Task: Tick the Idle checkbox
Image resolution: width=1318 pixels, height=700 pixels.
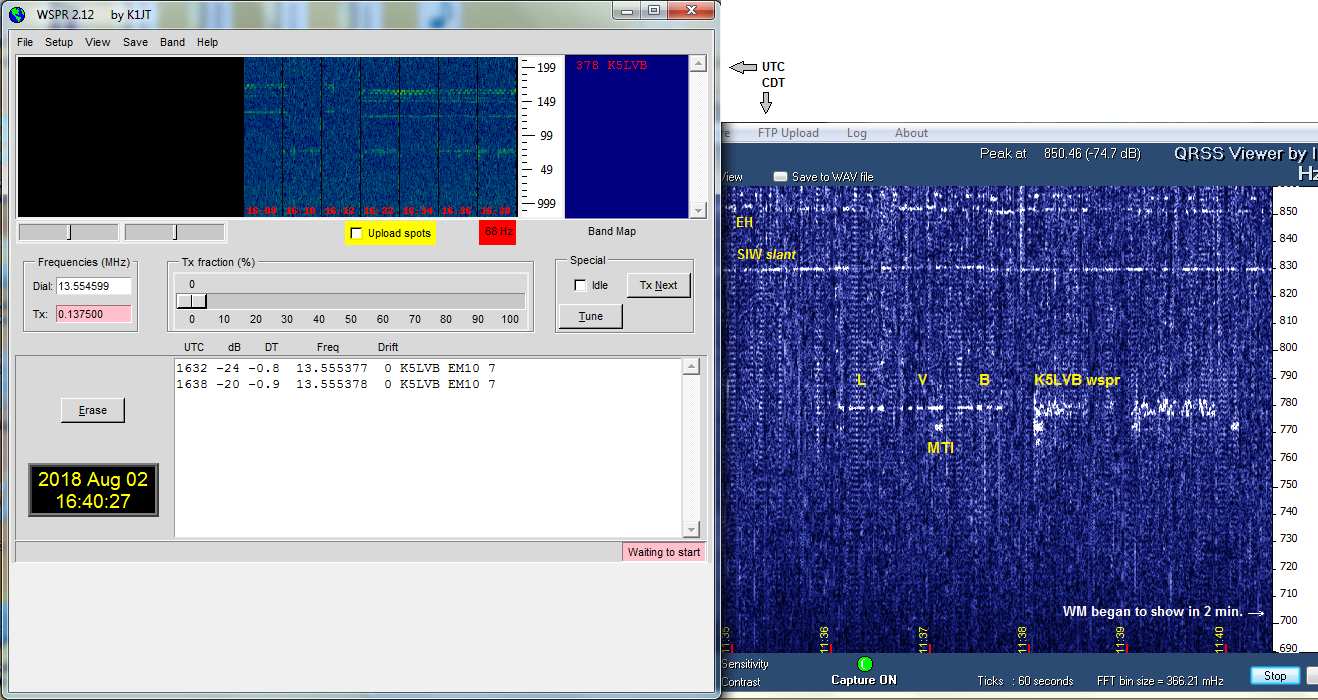Action: (x=580, y=285)
